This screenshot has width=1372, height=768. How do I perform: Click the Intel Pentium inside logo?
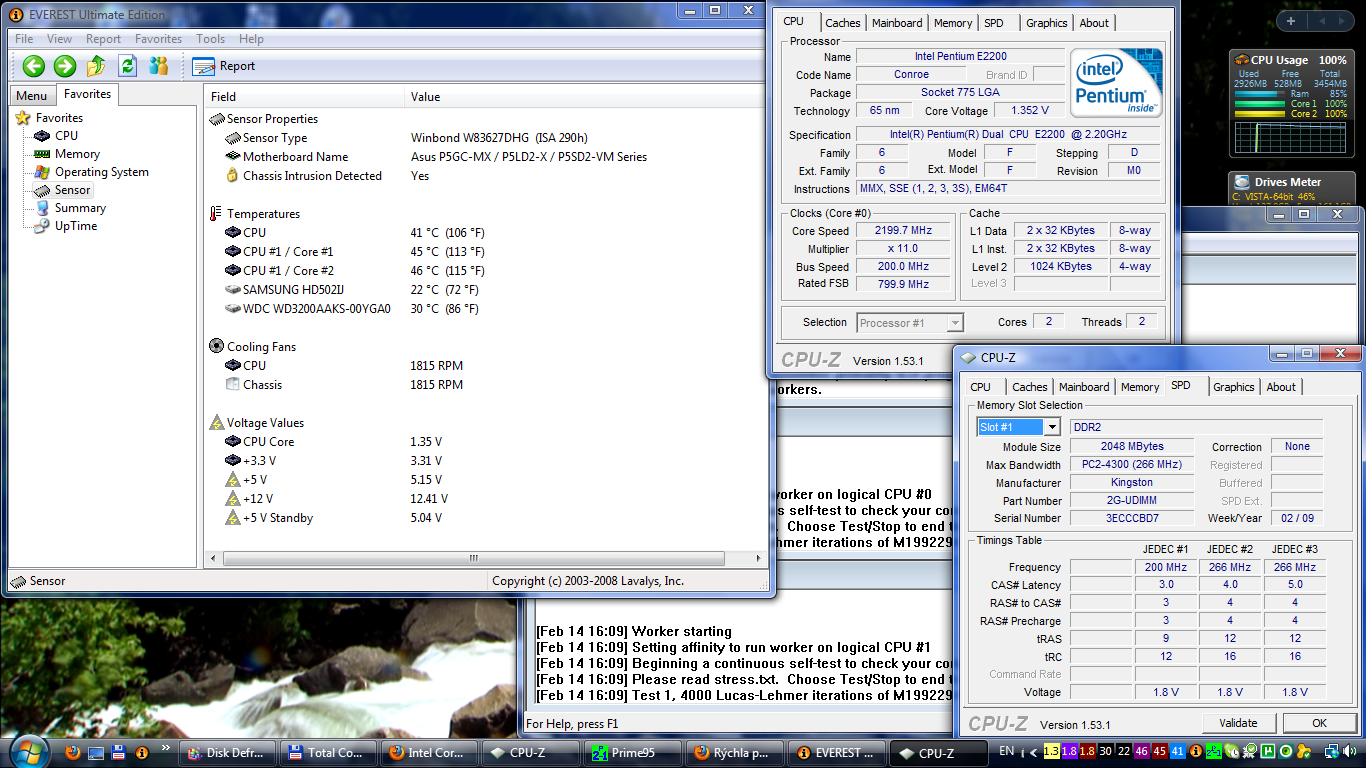1116,83
